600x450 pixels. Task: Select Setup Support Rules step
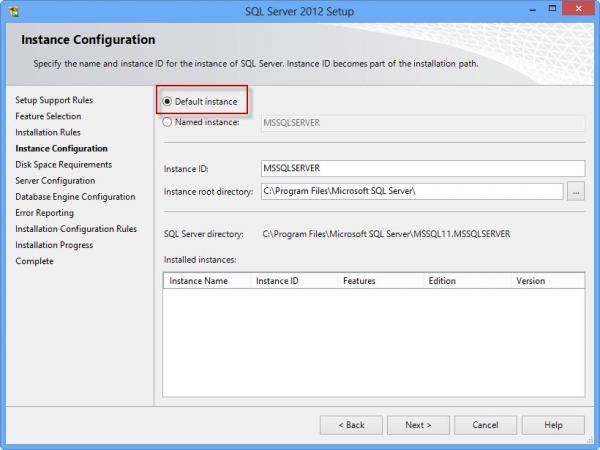54,100
